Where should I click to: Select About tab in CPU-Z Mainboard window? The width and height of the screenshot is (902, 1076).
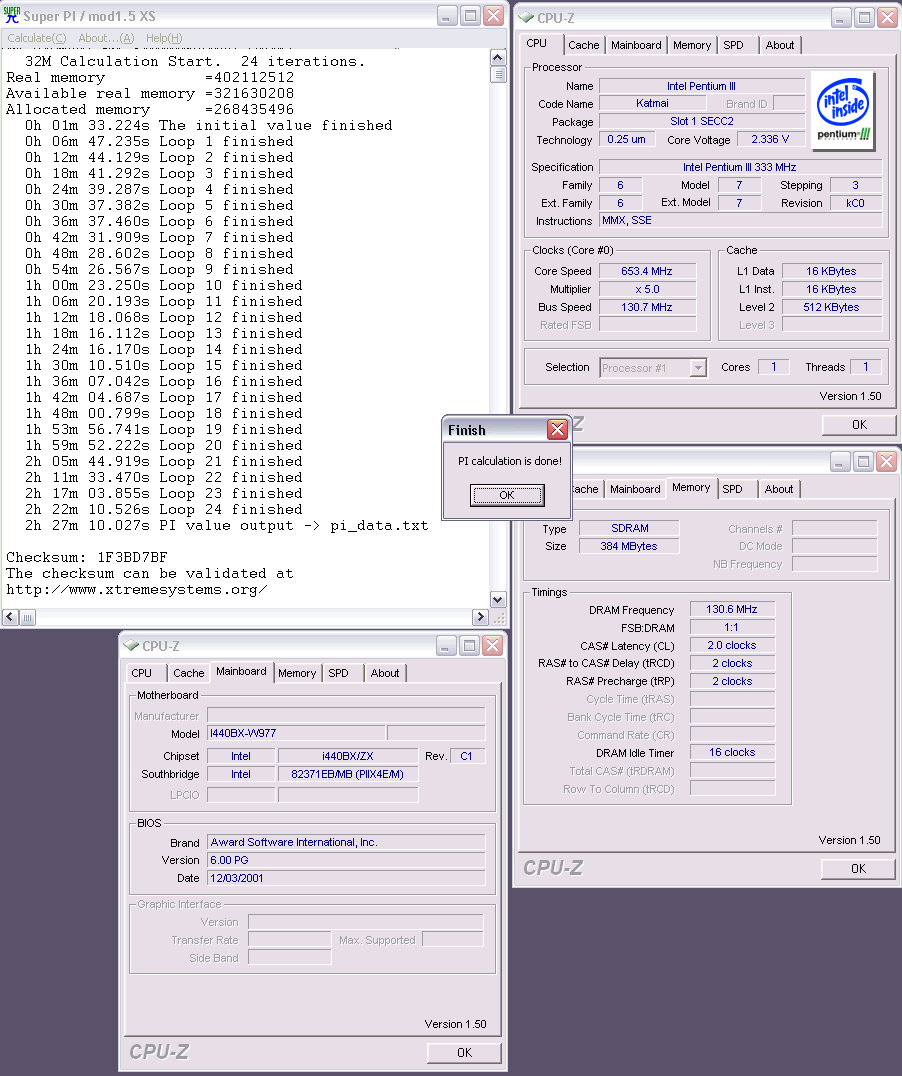pos(385,673)
